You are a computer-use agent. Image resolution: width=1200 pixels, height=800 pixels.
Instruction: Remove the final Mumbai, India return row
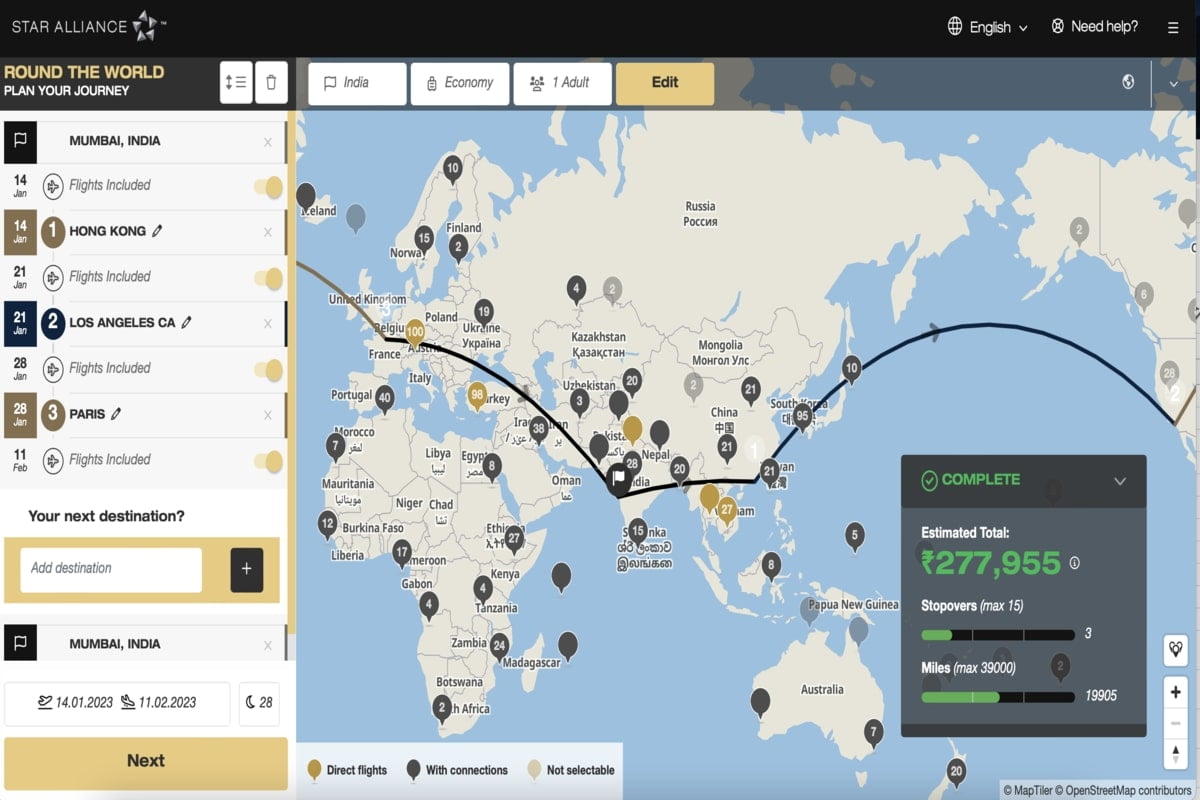click(267, 645)
